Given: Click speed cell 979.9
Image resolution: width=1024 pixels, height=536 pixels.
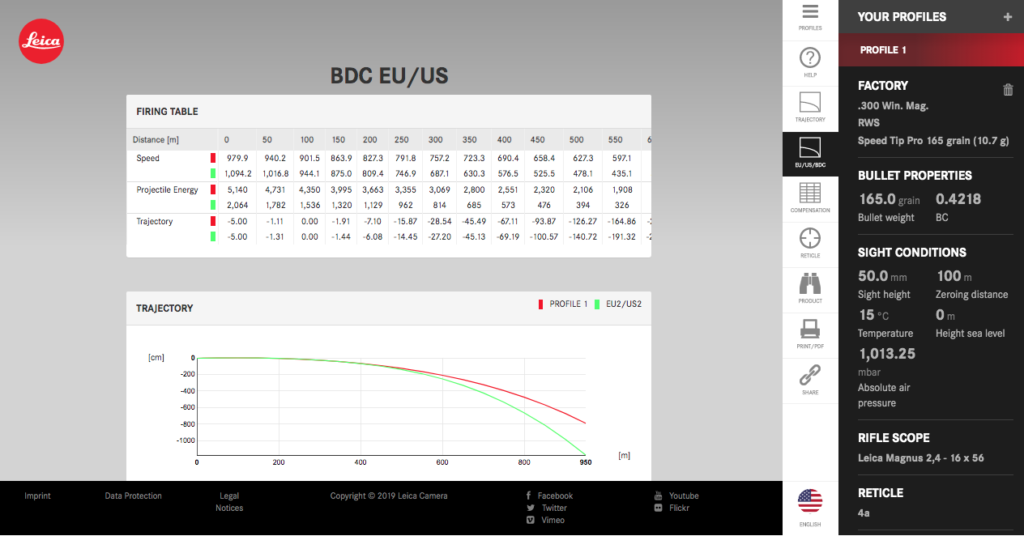Looking at the screenshot, I should pos(237,158).
